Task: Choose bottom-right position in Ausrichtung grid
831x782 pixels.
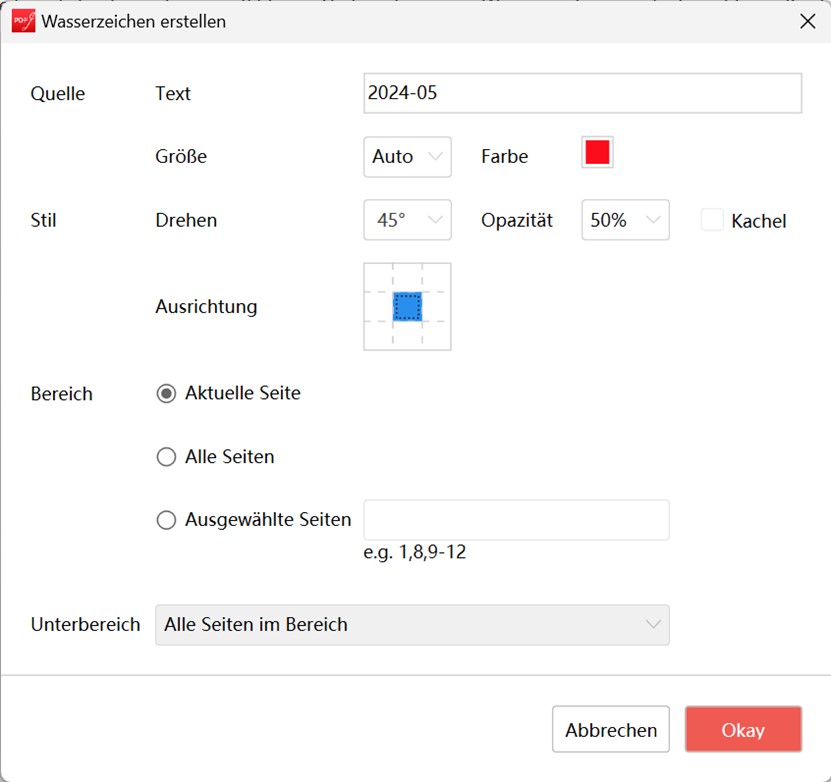Action: (x=436, y=336)
